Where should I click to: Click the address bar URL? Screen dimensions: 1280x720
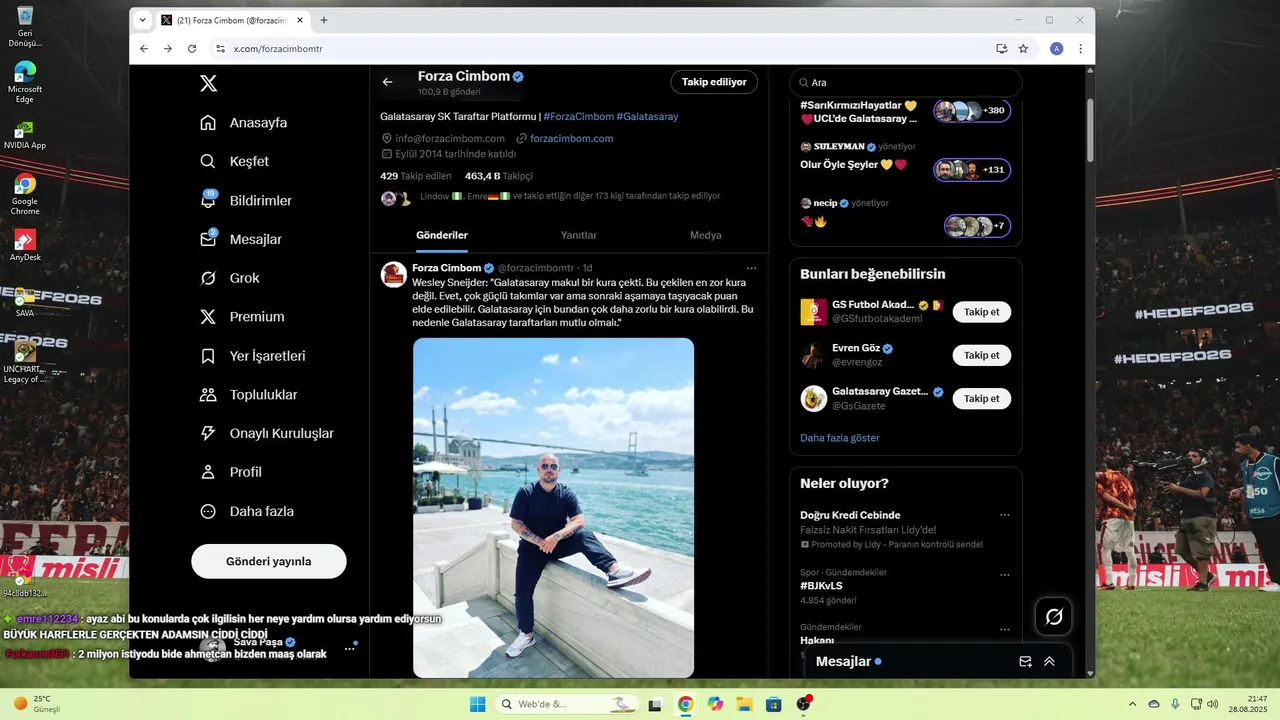(x=278, y=48)
